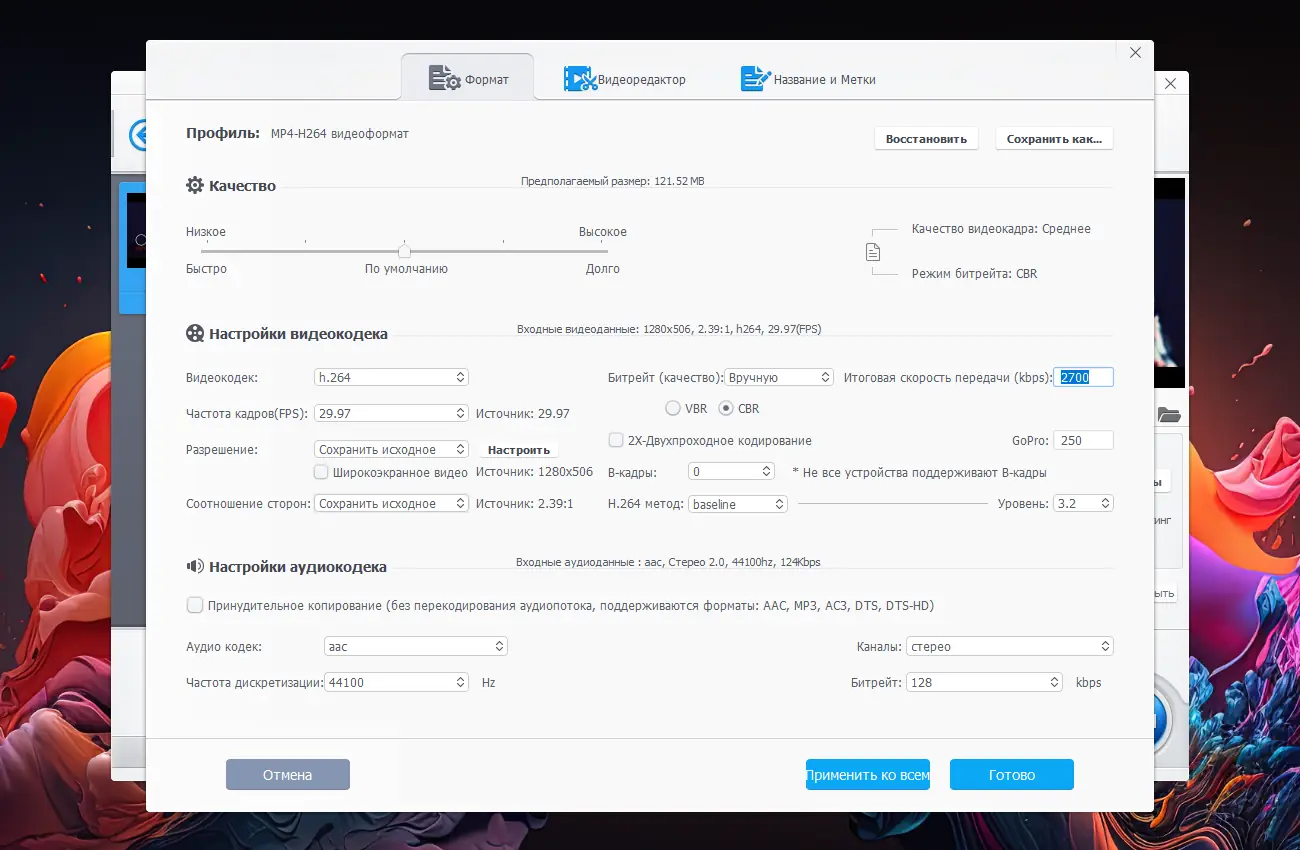Open the B-кадры dropdown

coord(732,471)
